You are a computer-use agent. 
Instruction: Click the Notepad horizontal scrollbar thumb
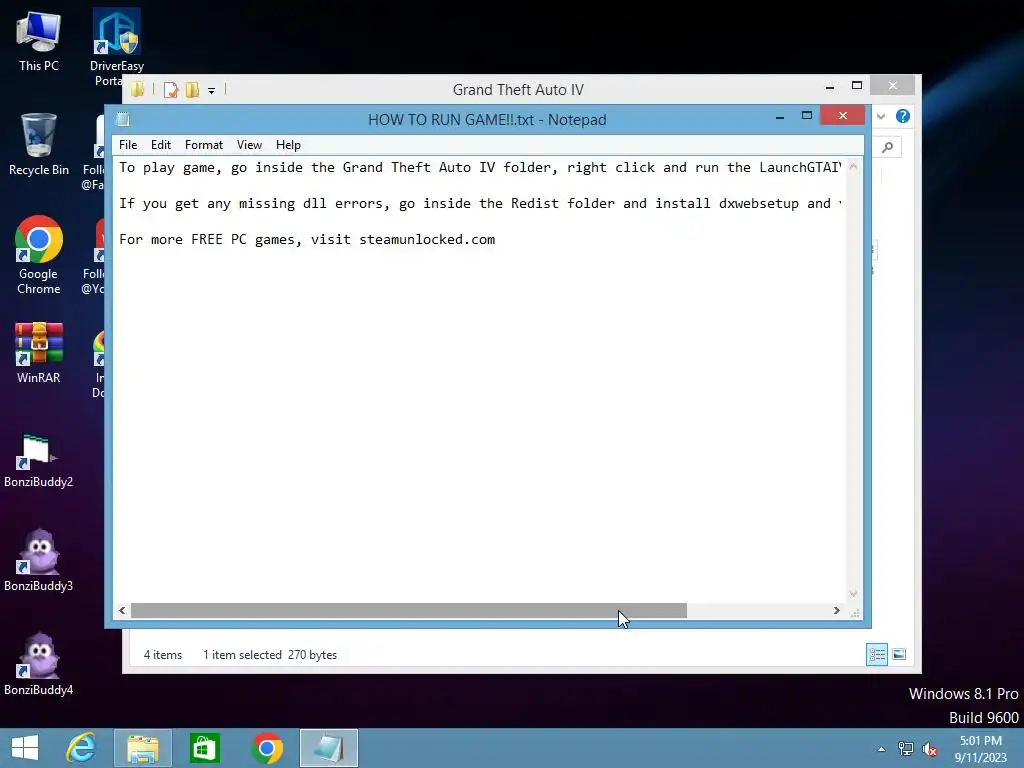(409, 611)
